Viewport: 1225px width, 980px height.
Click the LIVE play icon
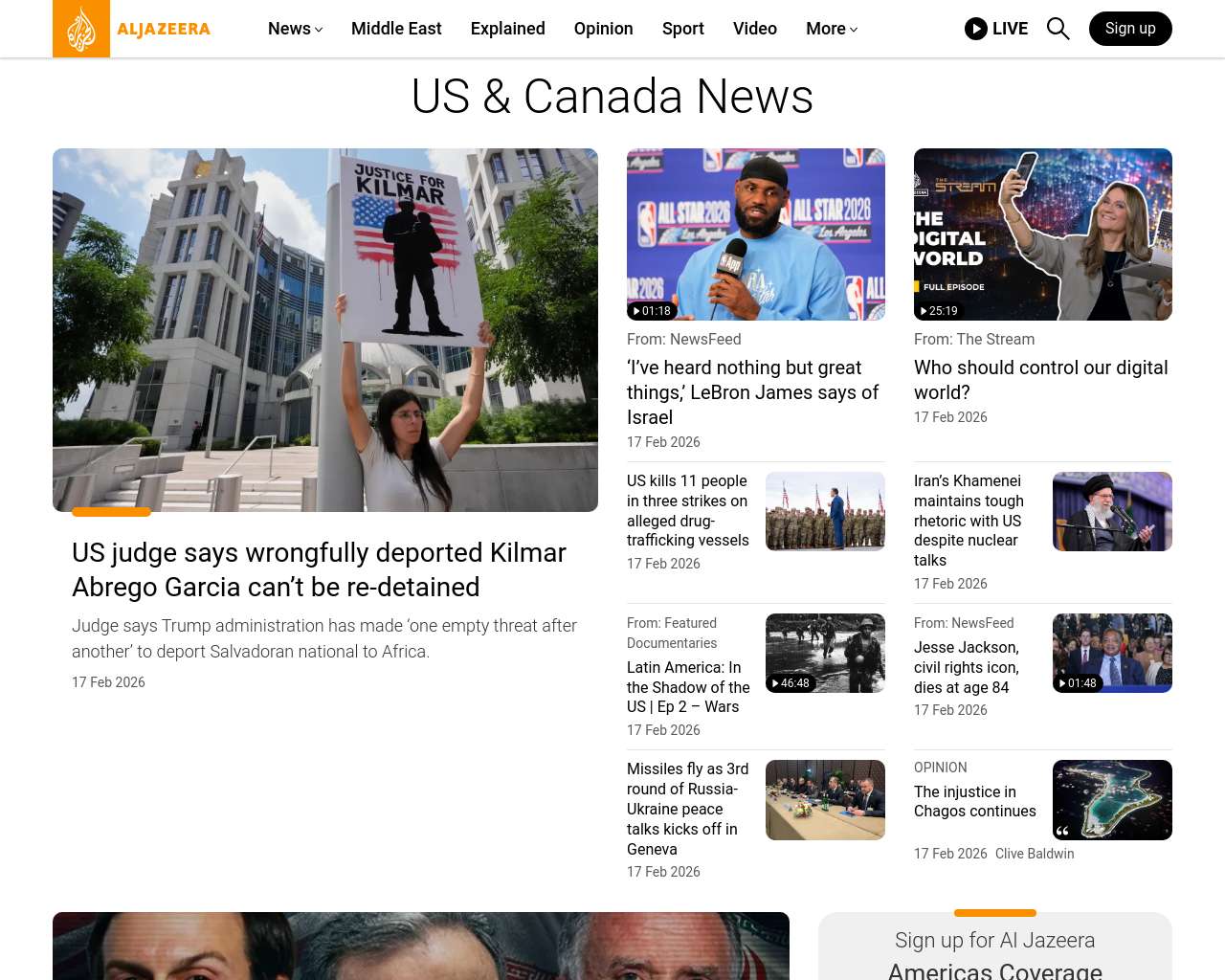pyautogui.click(x=976, y=29)
